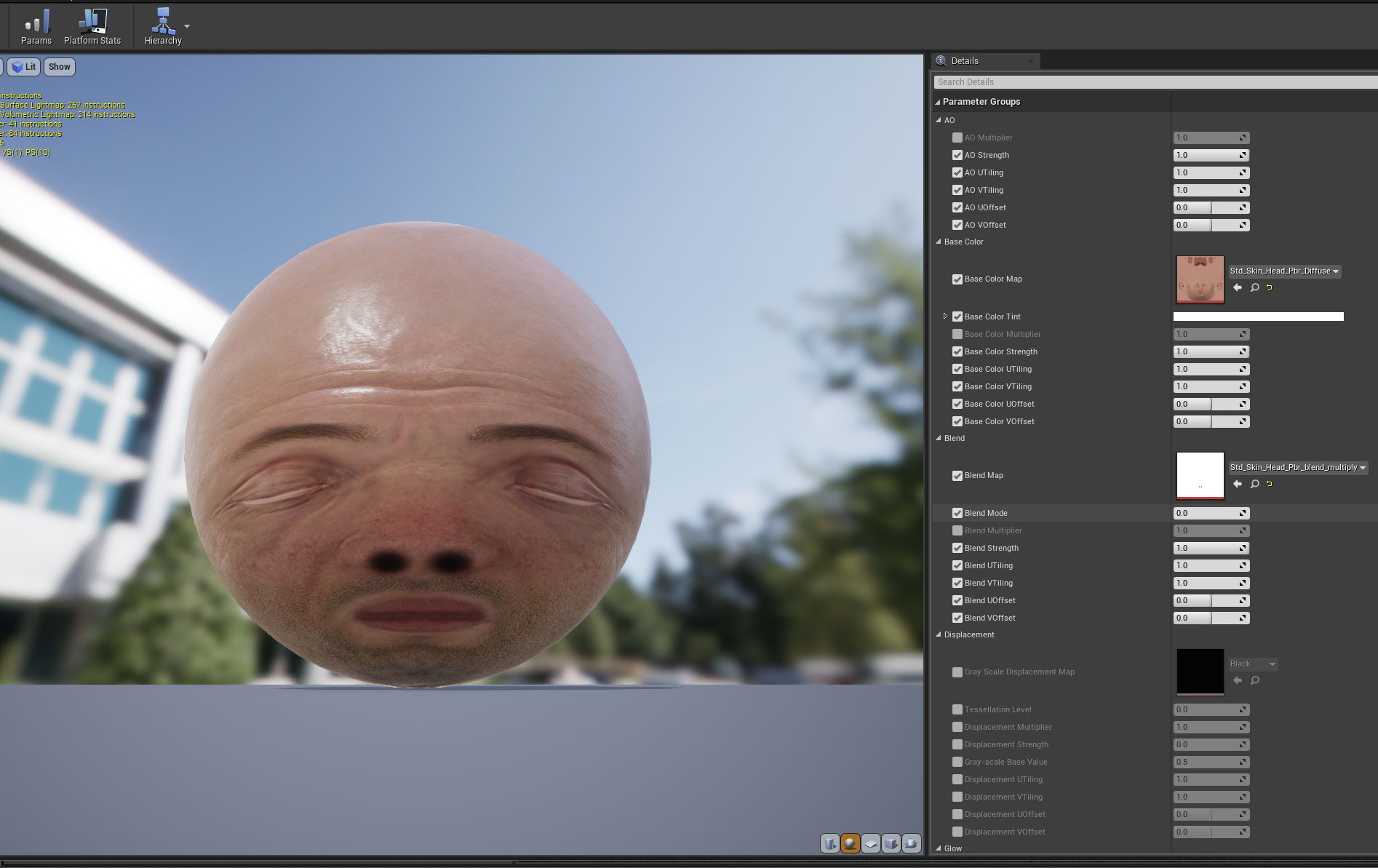Screen dimensions: 1378x868
Task: Use the teapot preview mesh
Action: (911, 843)
